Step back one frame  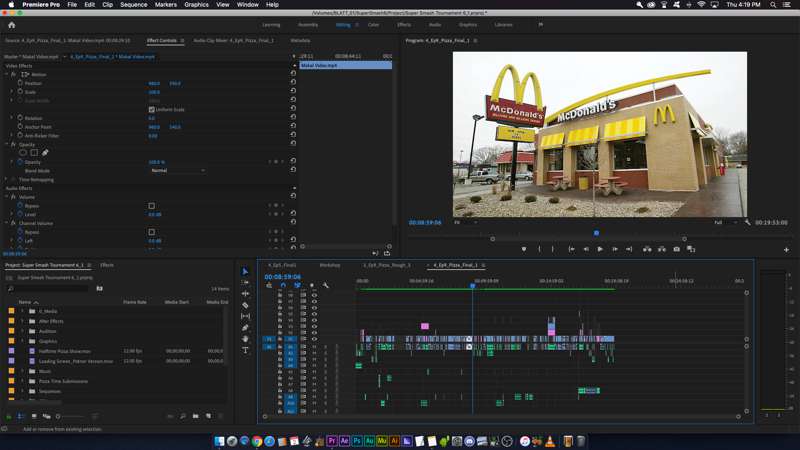click(586, 249)
